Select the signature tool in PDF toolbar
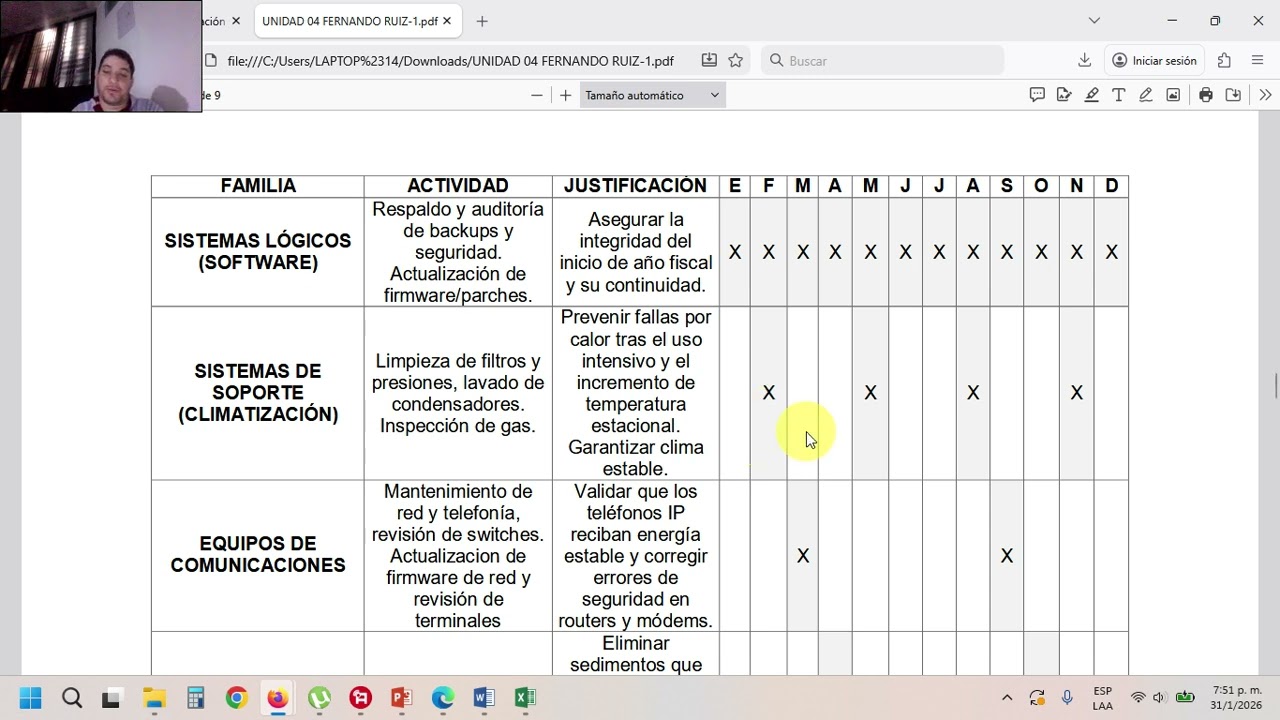This screenshot has height=720, width=1280. point(1064,95)
